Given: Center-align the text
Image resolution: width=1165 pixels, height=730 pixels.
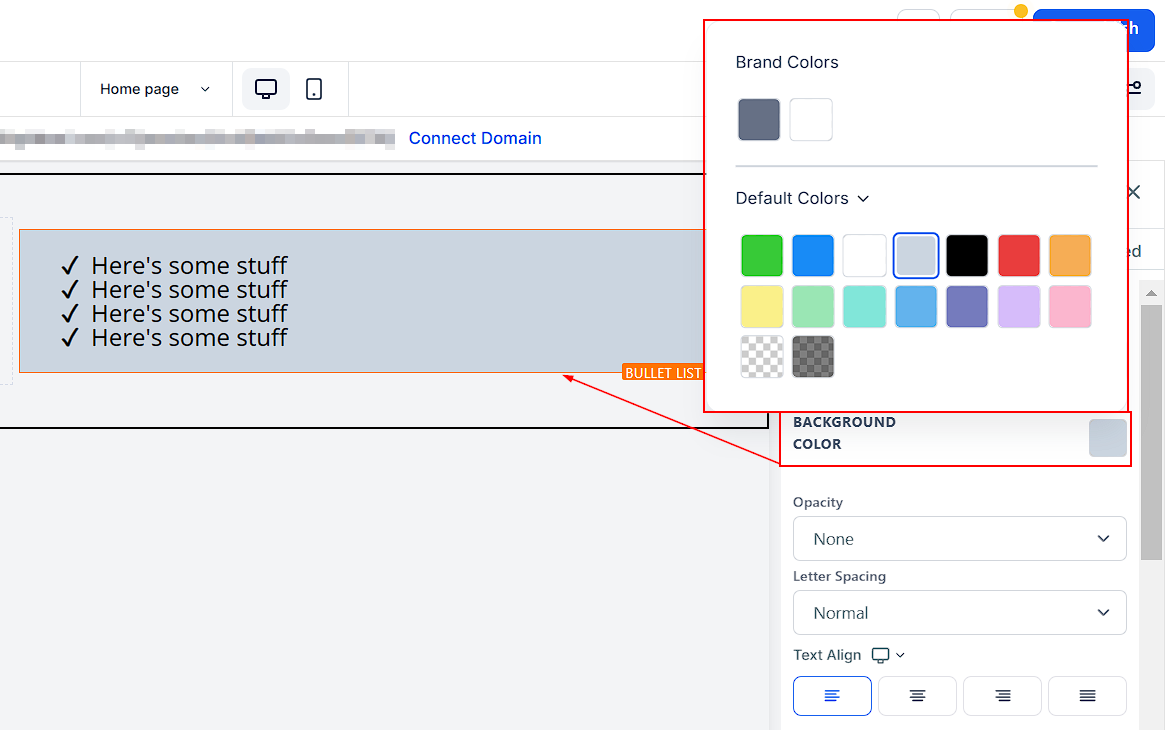Looking at the screenshot, I should pyautogui.click(x=917, y=696).
